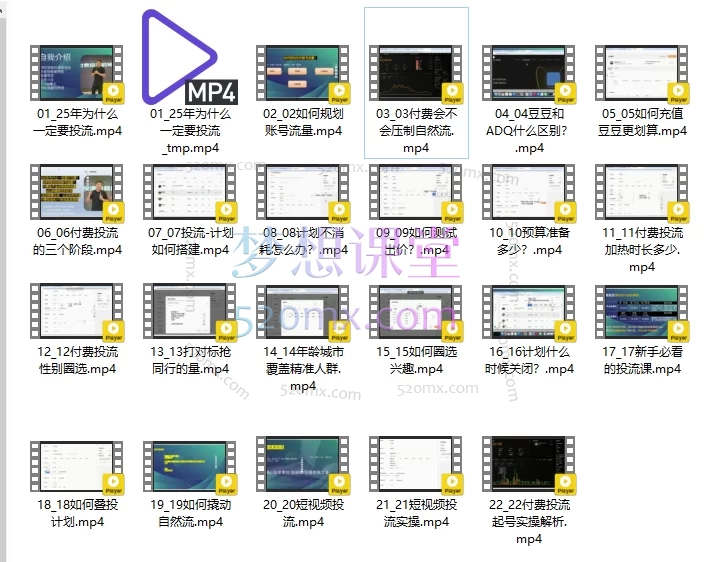Click the 18_18如何叠投计划.mp4 file thumbnail
This screenshot has height=562, width=705.
coord(77,465)
